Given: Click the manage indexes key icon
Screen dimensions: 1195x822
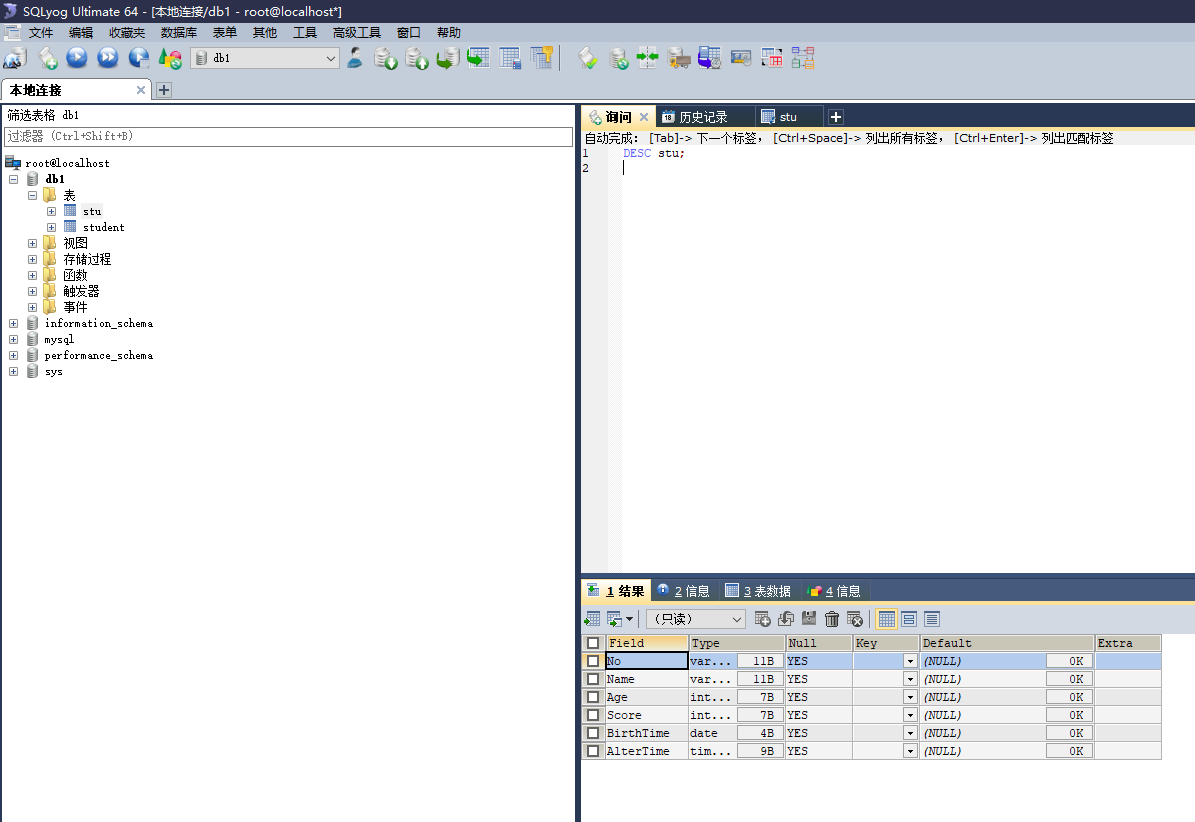Looking at the screenshot, I should pyautogui.click(x=541, y=58).
